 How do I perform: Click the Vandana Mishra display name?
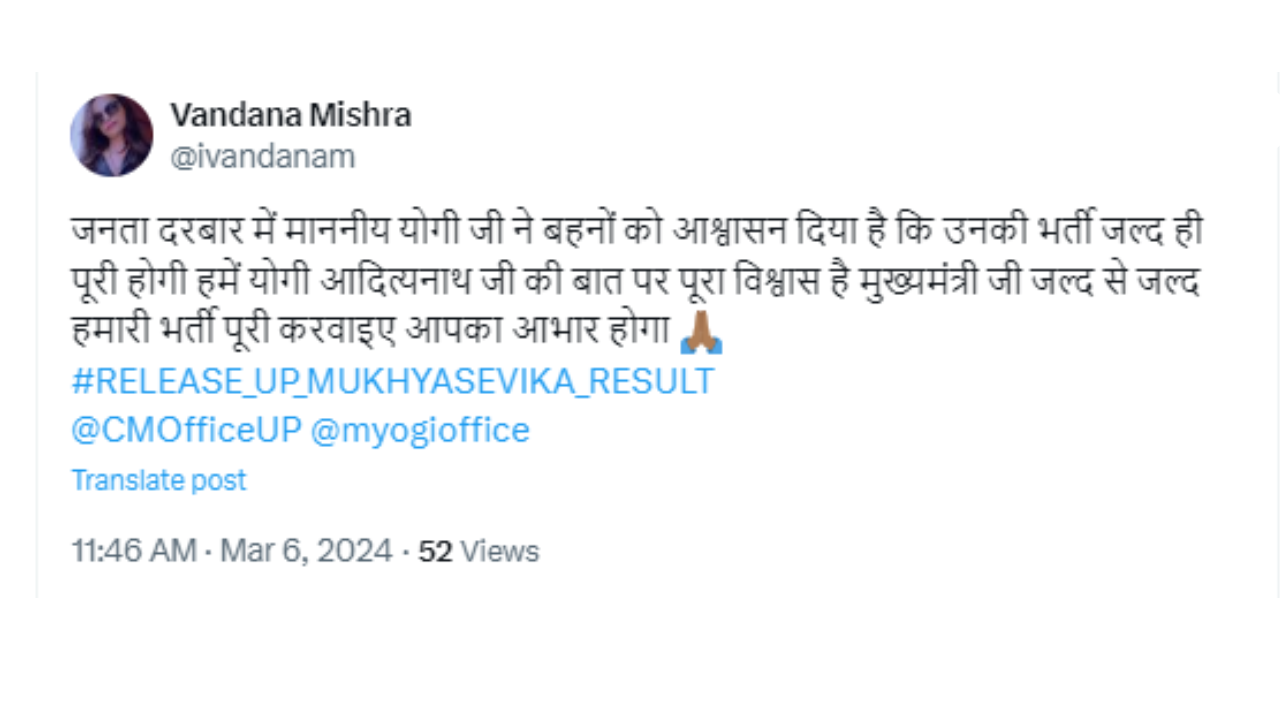tap(290, 115)
